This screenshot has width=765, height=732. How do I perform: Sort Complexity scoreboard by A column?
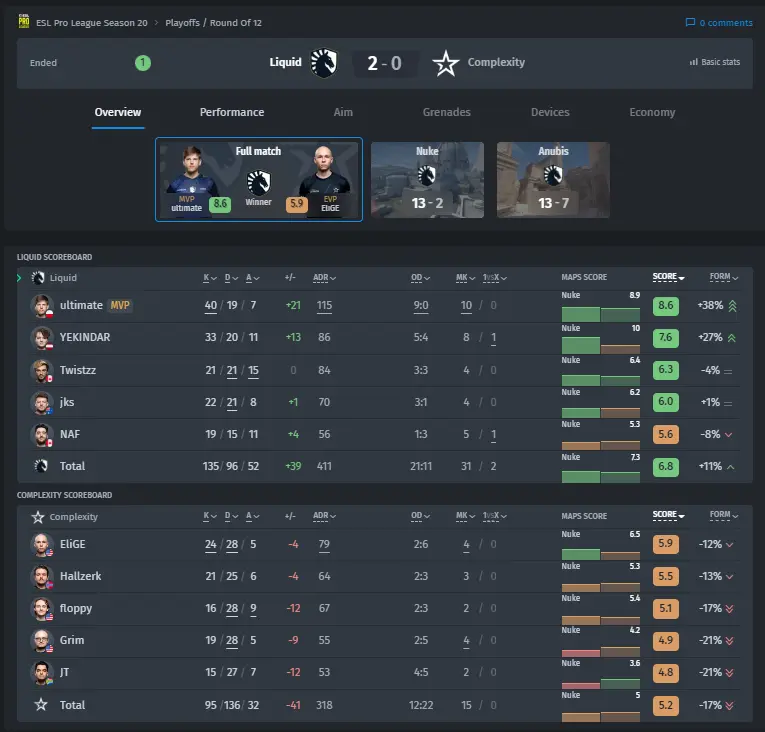click(x=253, y=516)
